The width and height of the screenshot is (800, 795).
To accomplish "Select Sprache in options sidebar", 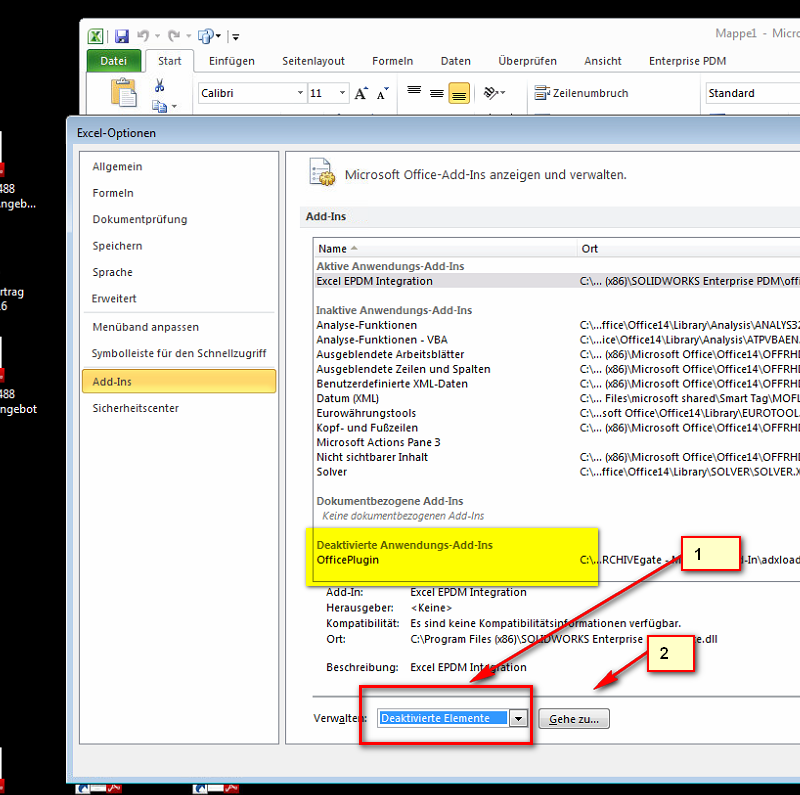I will pyautogui.click(x=179, y=272).
